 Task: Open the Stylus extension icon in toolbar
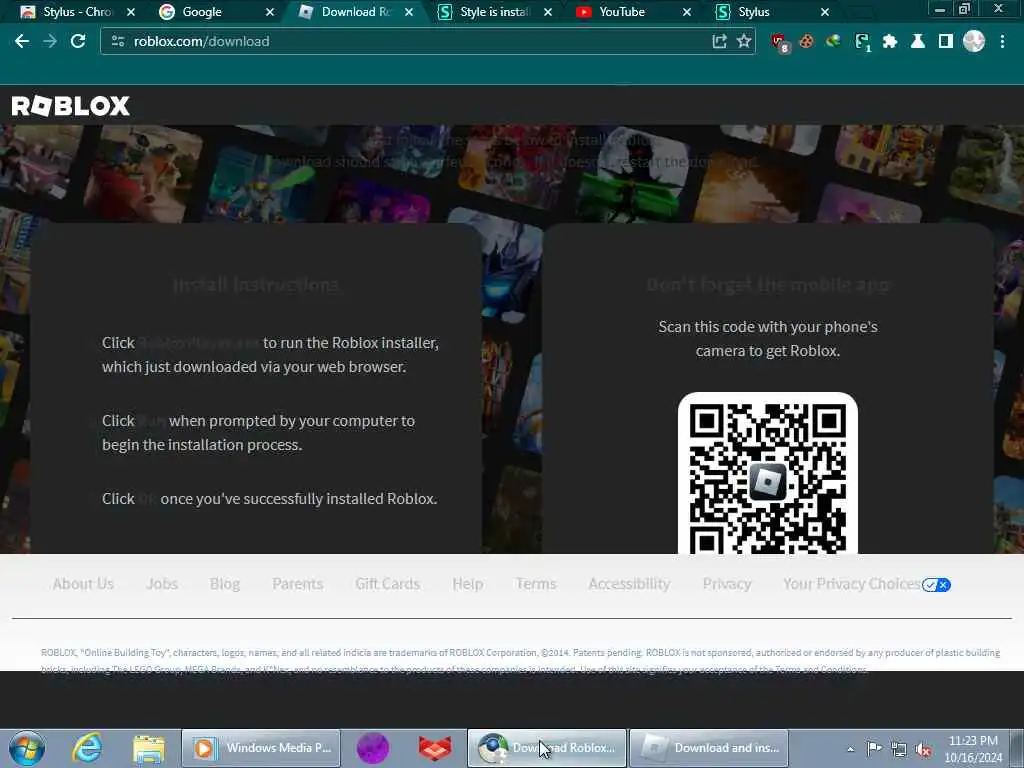tap(863, 42)
